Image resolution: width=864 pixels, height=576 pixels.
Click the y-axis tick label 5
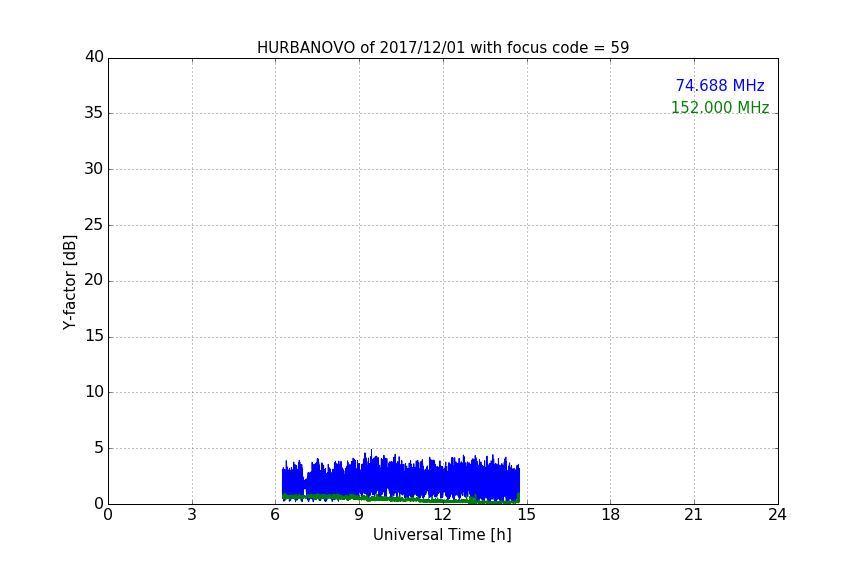coord(99,448)
